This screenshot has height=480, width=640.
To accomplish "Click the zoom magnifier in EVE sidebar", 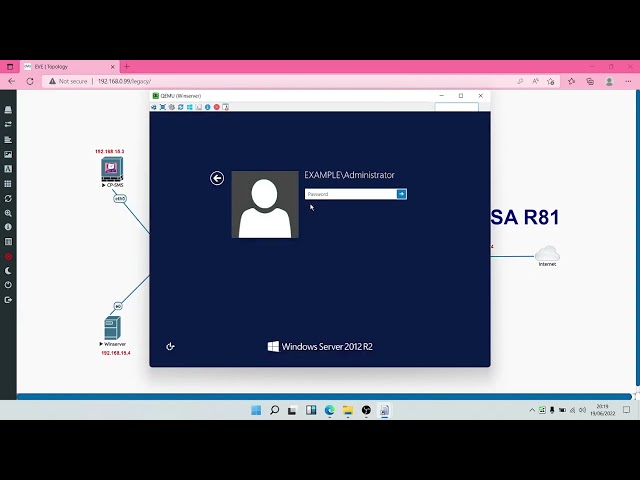I will [x=8, y=213].
